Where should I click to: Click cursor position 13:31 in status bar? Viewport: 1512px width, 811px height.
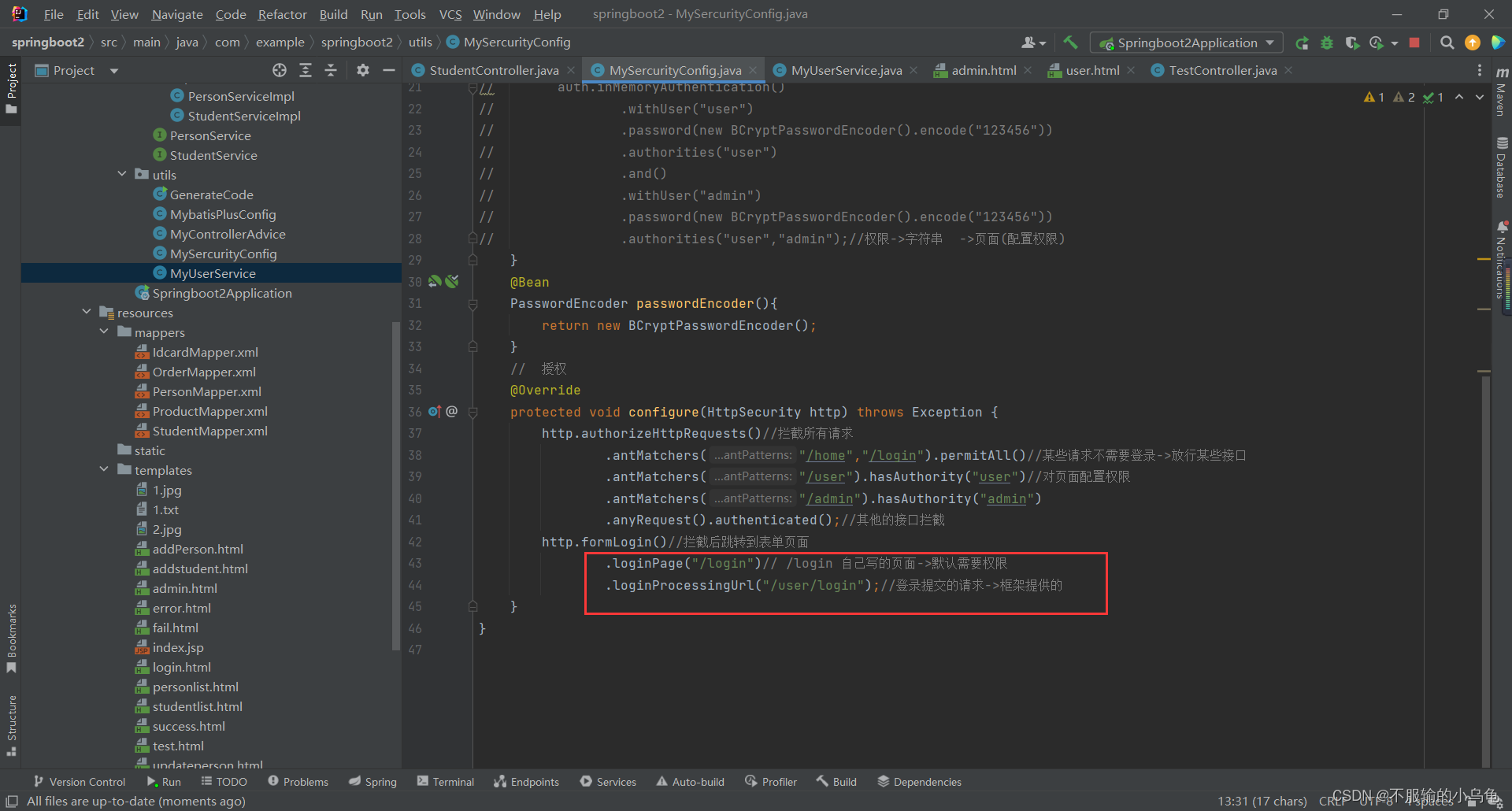(x=1262, y=801)
